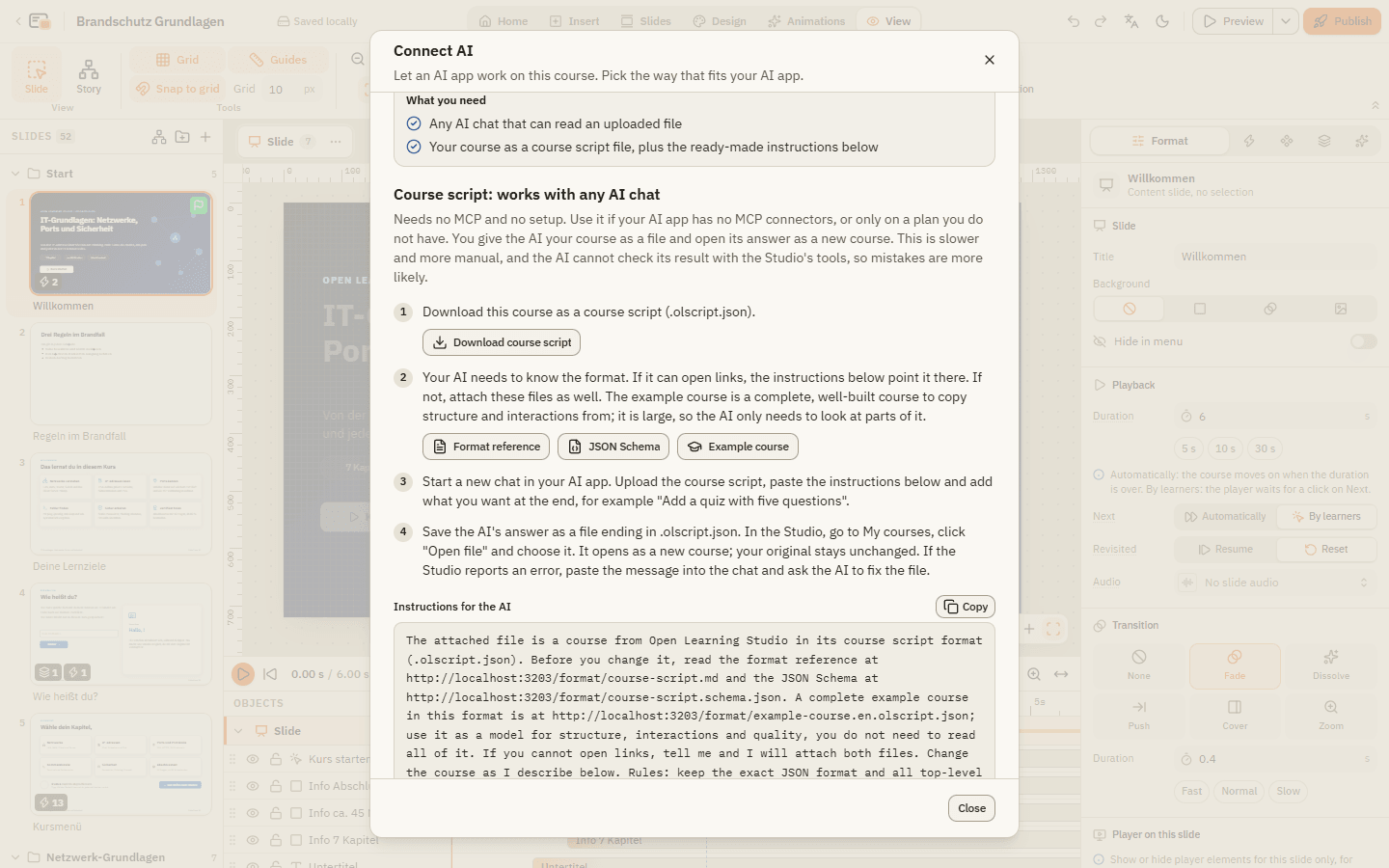Toggle the Hide in menu switch
Screen dimensions: 1389x868
click(x=1363, y=341)
